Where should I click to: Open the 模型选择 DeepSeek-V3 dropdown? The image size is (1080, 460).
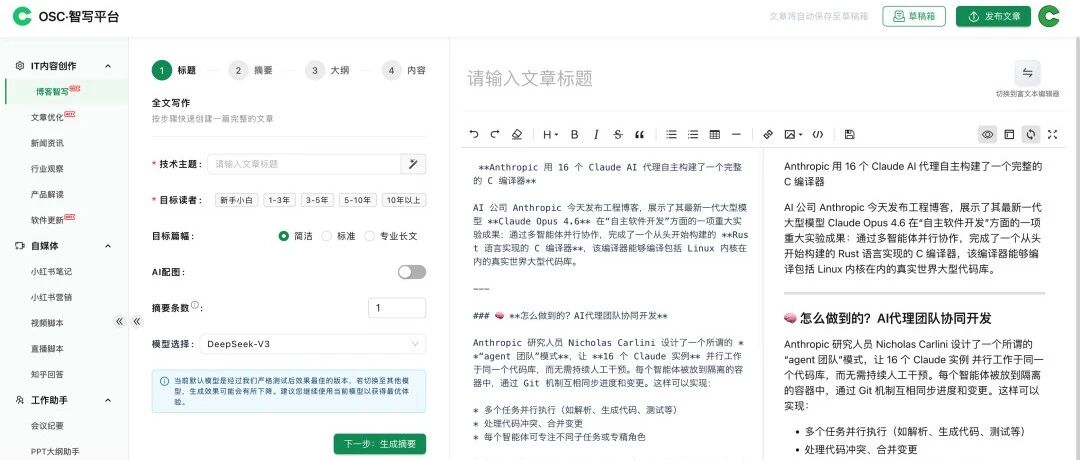[313, 344]
